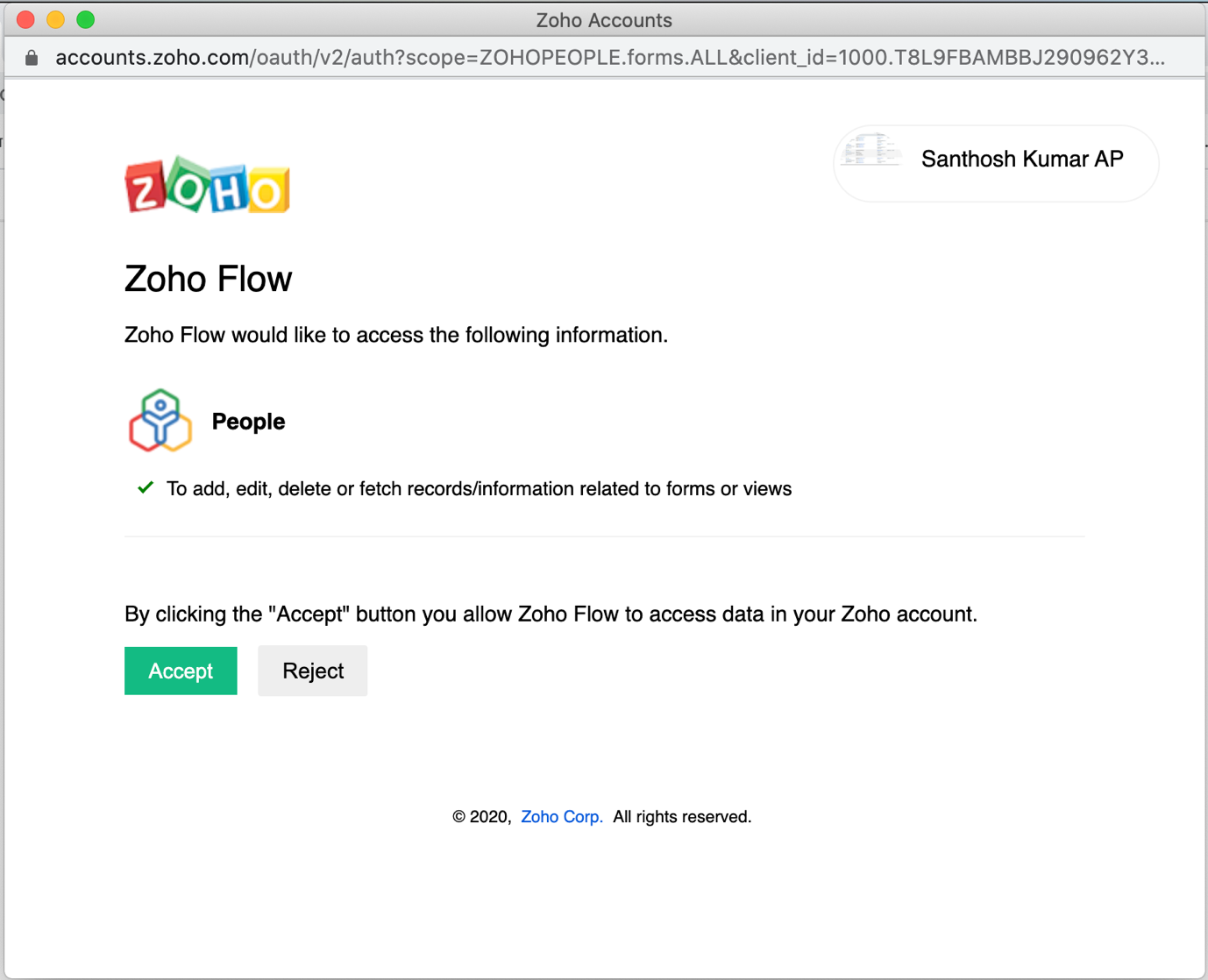Click the "All rights reserved" footer text
This screenshot has height=980, width=1208.
[x=682, y=817]
